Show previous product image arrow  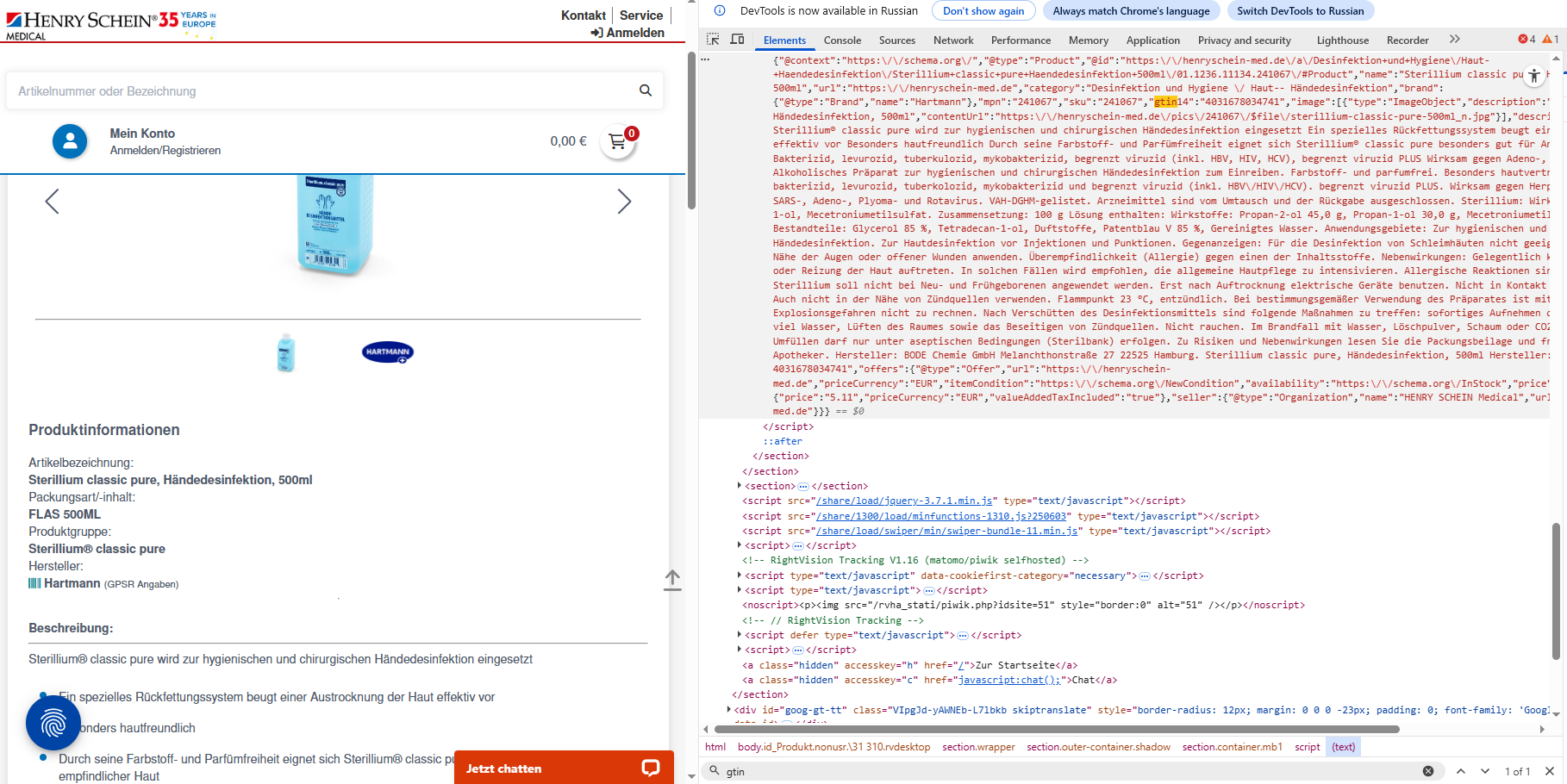[52, 202]
